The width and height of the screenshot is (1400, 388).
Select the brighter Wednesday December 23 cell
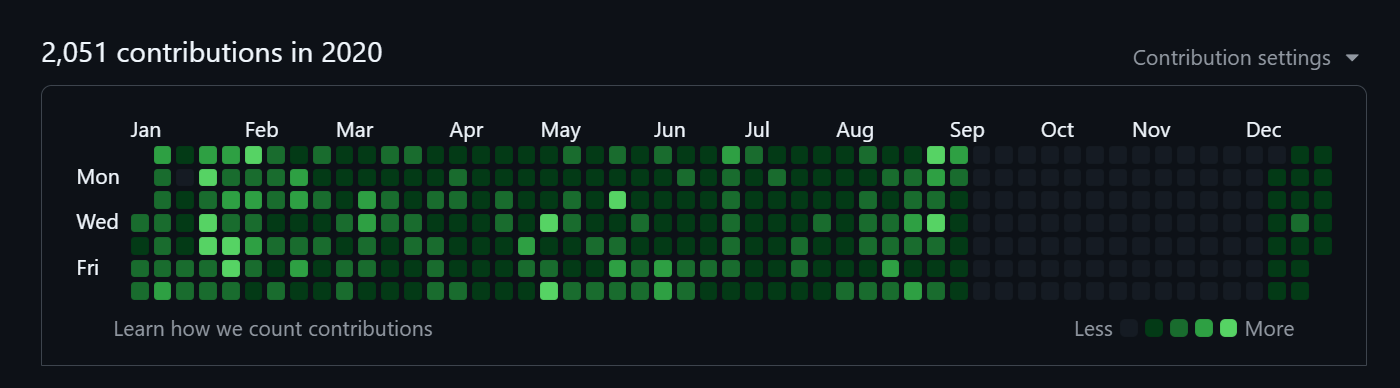[1300, 222]
